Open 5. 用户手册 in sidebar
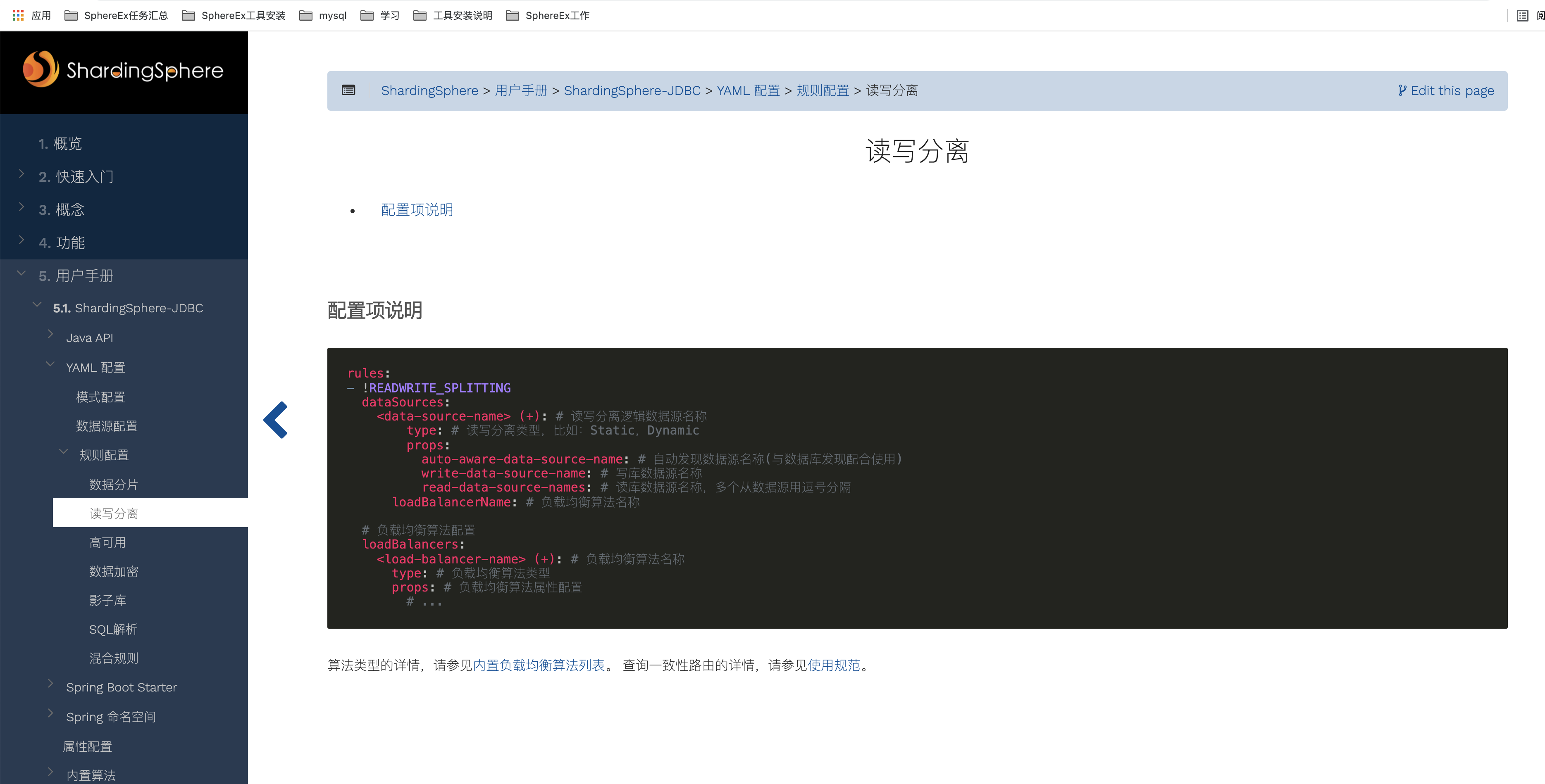The image size is (1545, 784). [x=76, y=276]
